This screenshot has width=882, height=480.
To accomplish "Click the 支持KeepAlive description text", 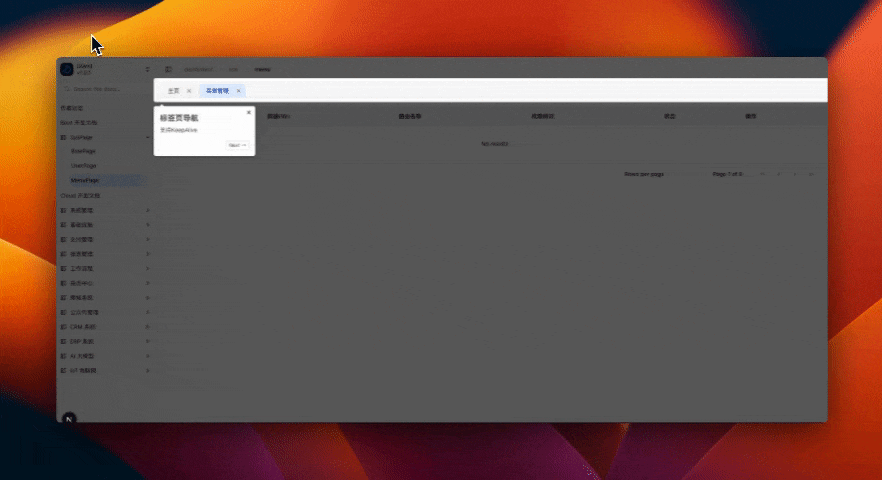I will [x=179, y=130].
